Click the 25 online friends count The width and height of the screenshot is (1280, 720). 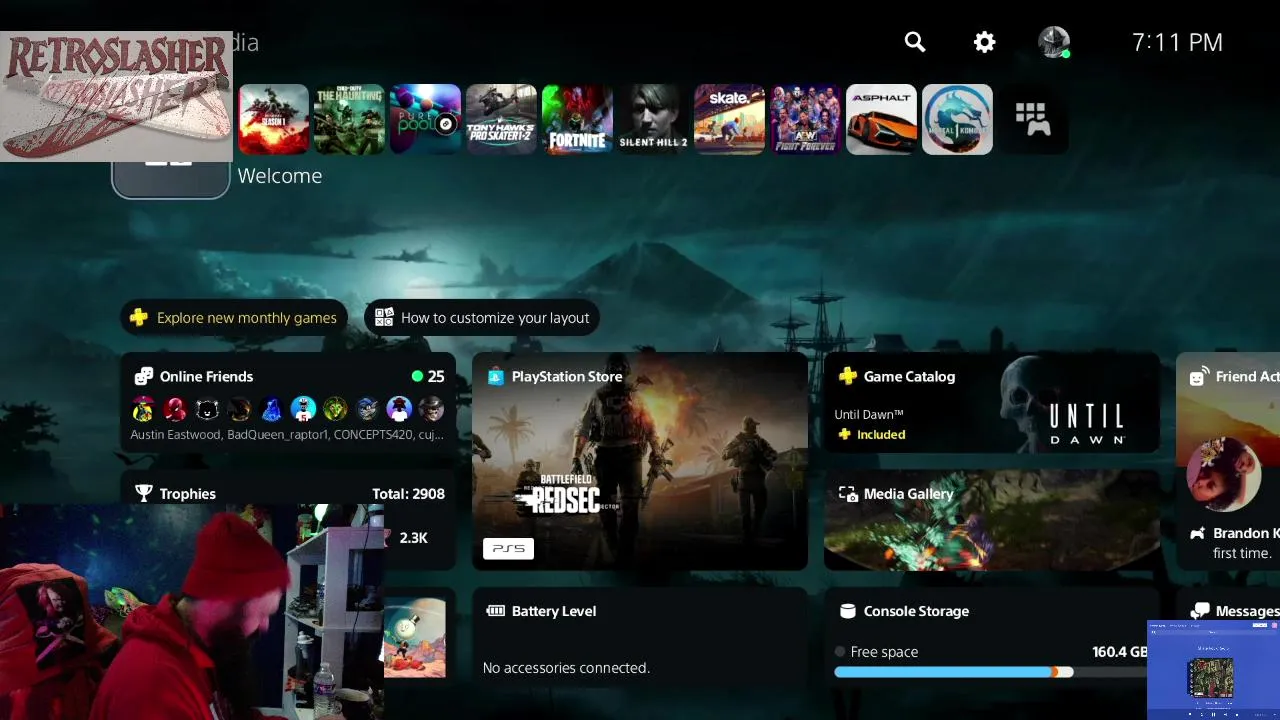click(x=436, y=376)
